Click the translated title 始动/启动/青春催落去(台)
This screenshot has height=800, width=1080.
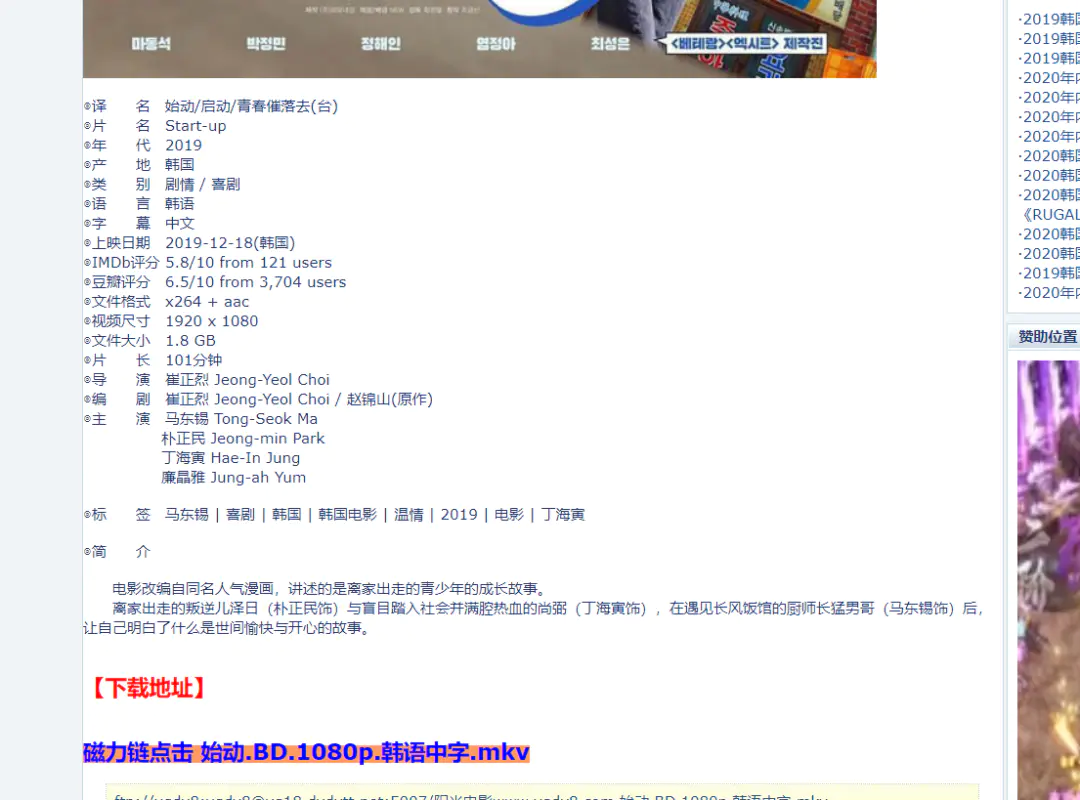tap(251, 106)
